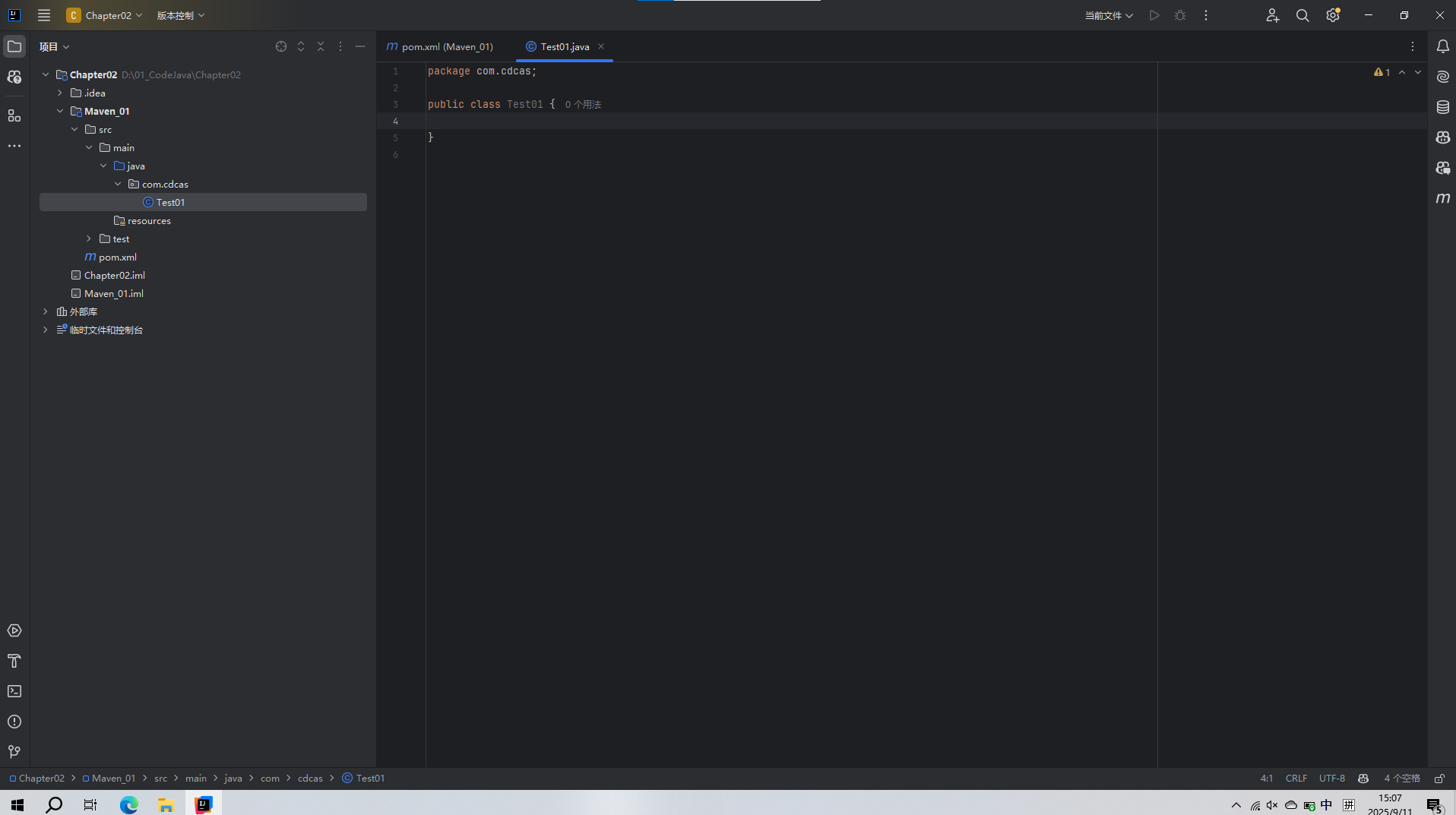The height and width of the screenshot is (815, 1456).
Task: Select Chapter02.iml file
Action: [x=115, y=275]
